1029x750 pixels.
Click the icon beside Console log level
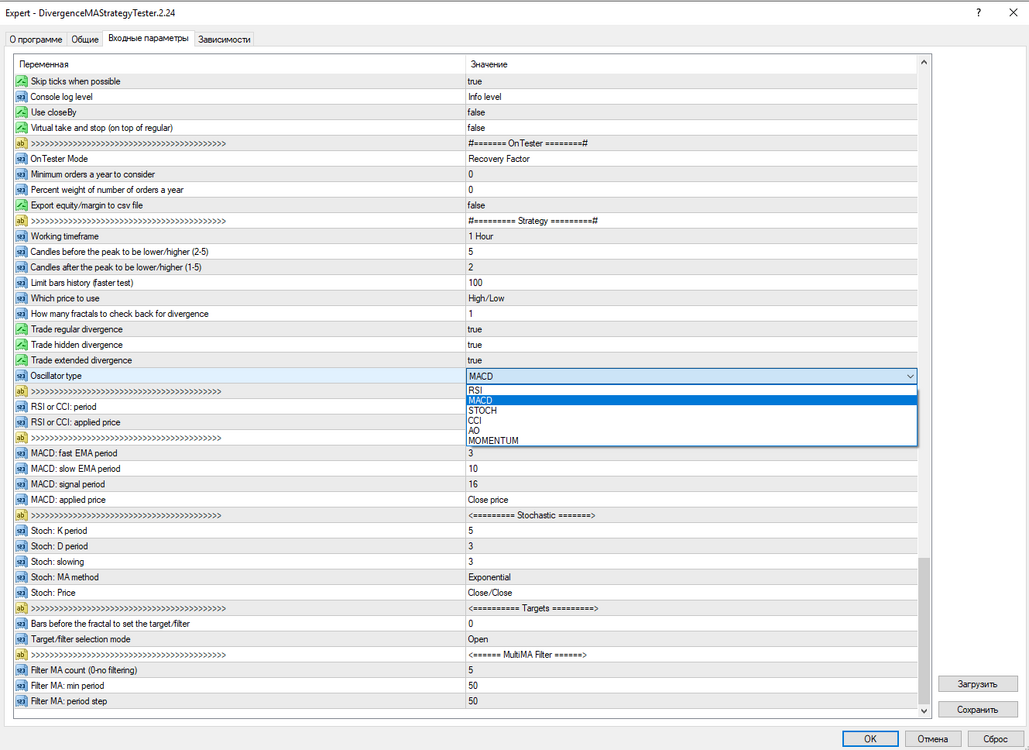(x=22, y=97)
